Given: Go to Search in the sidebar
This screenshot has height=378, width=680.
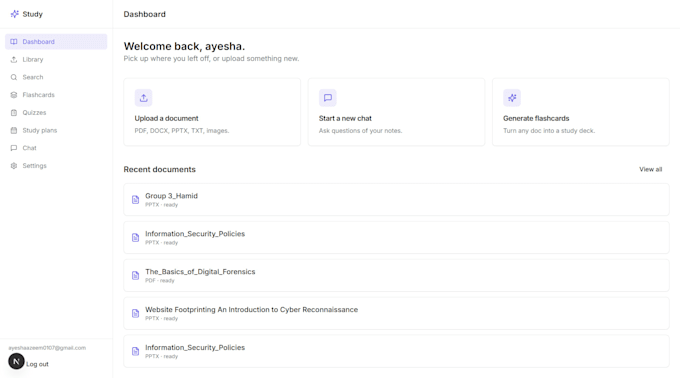Looking at the screenshot, I should 56,77.
